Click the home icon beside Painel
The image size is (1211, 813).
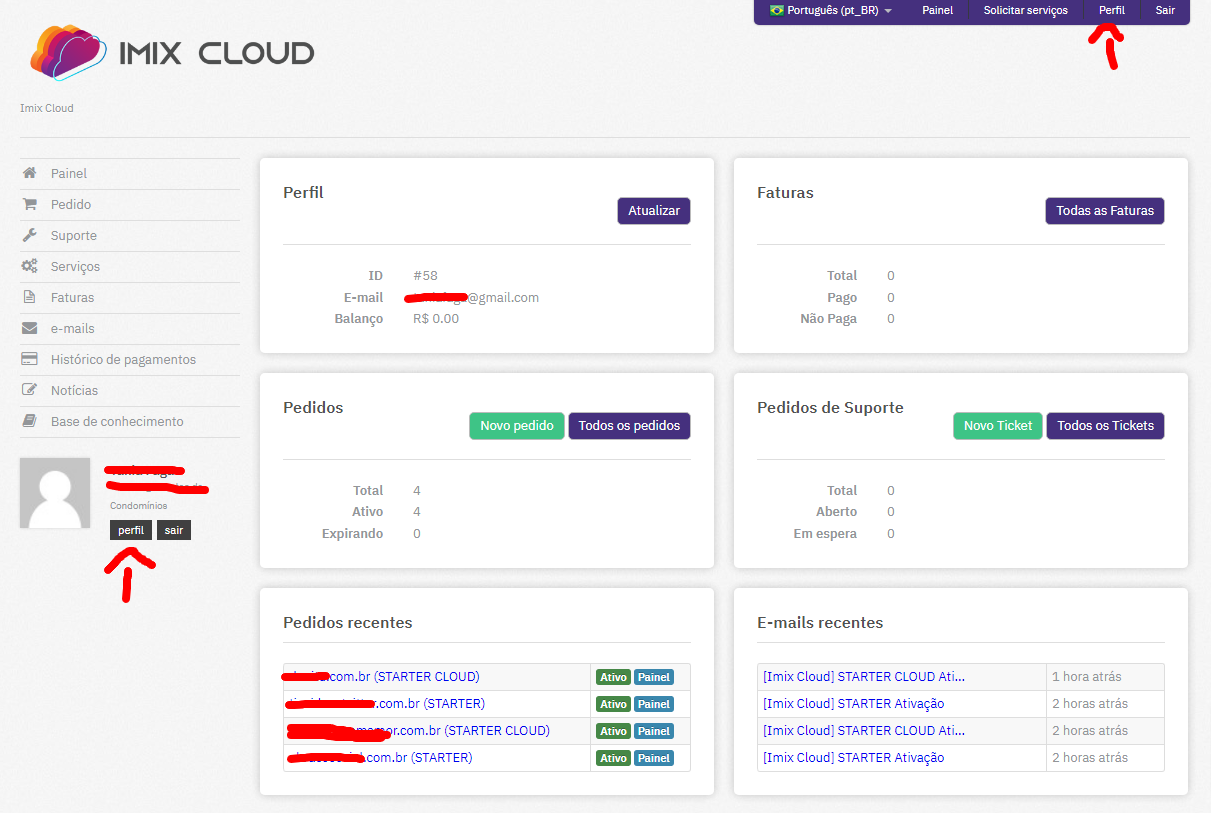tap(30, 173)
